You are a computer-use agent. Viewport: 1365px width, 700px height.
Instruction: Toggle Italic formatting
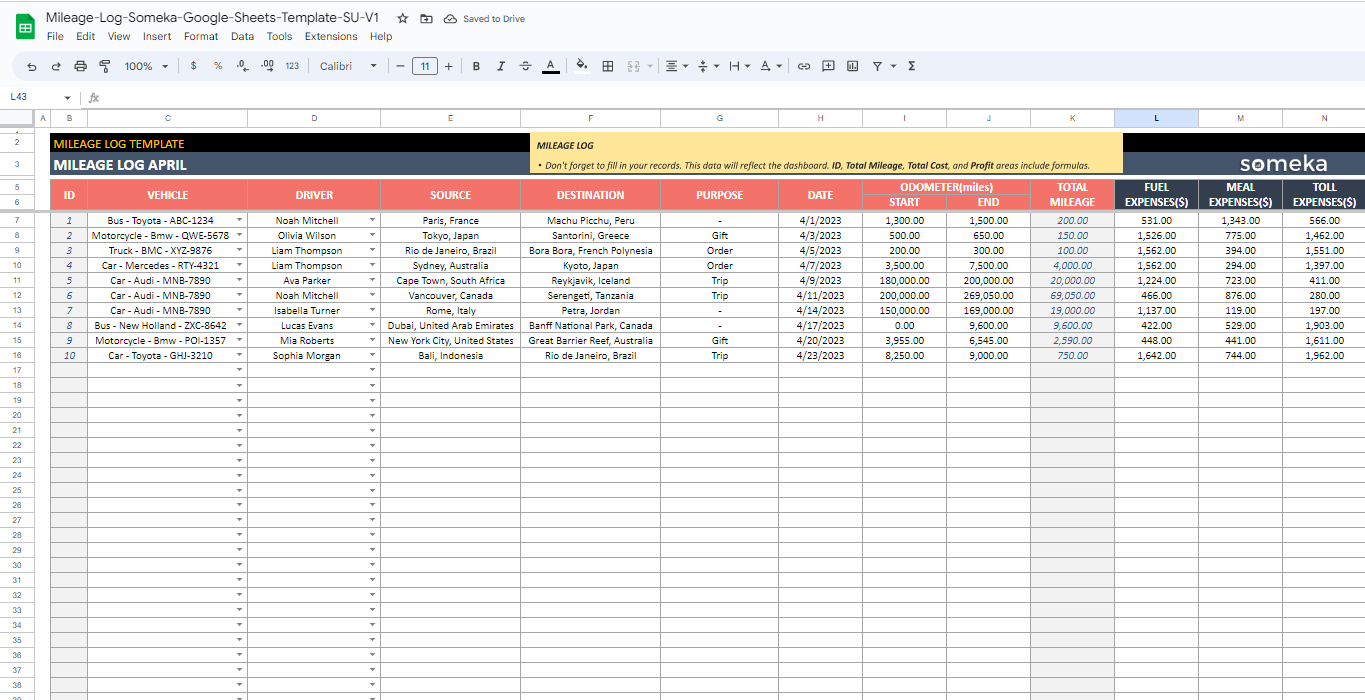(x=500, y=67)
